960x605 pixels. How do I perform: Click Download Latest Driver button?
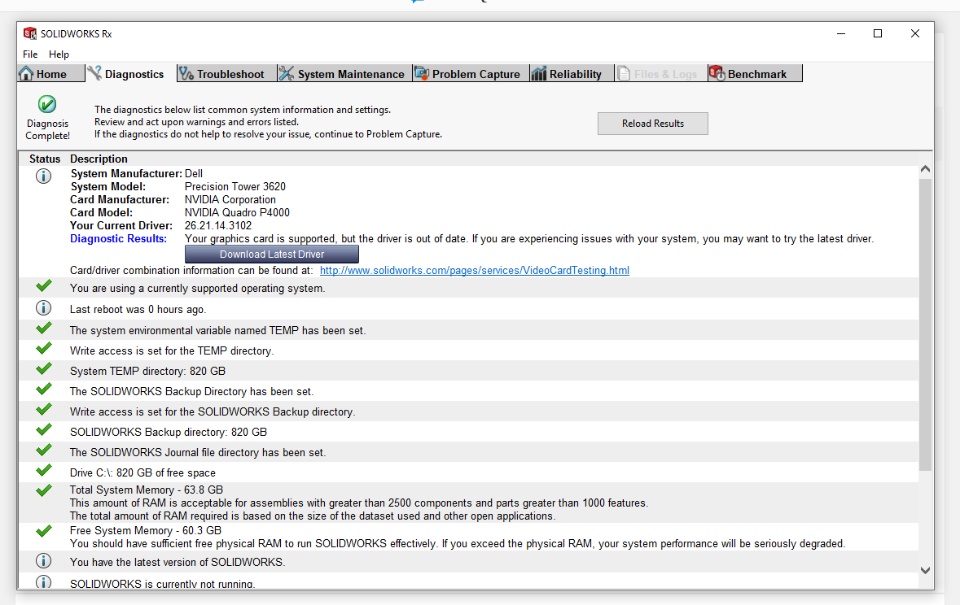(x=272, y=254)
